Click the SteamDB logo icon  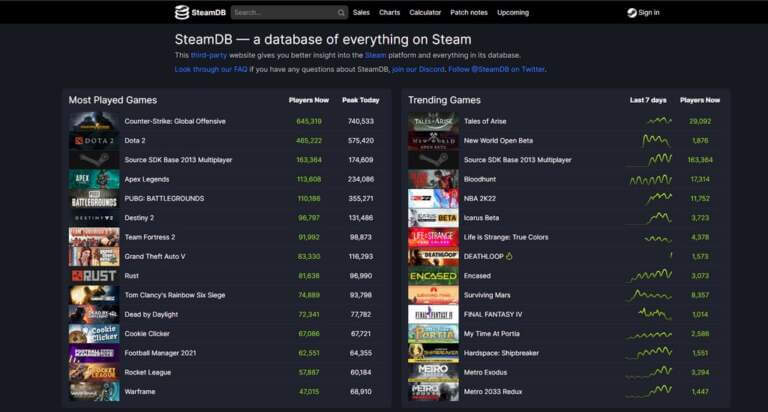(182, 12)
